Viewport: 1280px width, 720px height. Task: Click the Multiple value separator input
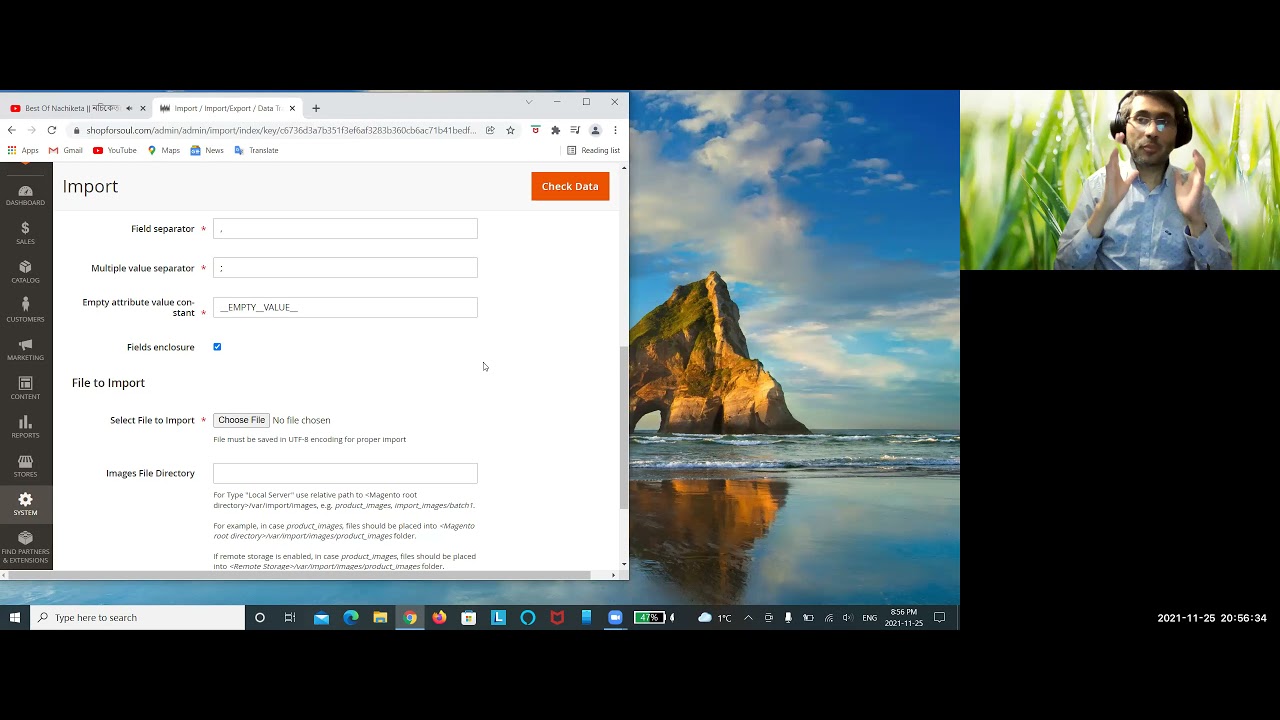tap(345, 268)
